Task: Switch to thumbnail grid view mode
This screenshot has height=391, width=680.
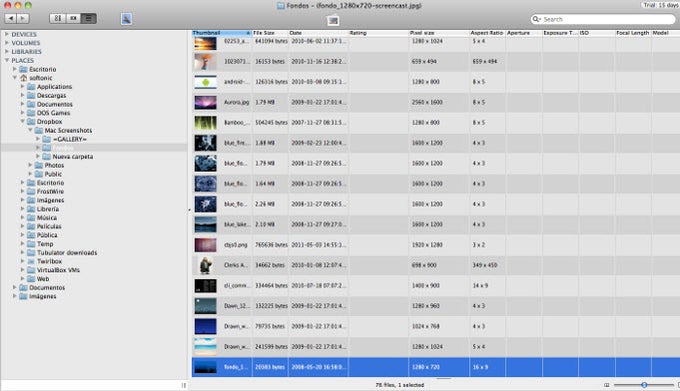Action: click(x=58, y=18)
